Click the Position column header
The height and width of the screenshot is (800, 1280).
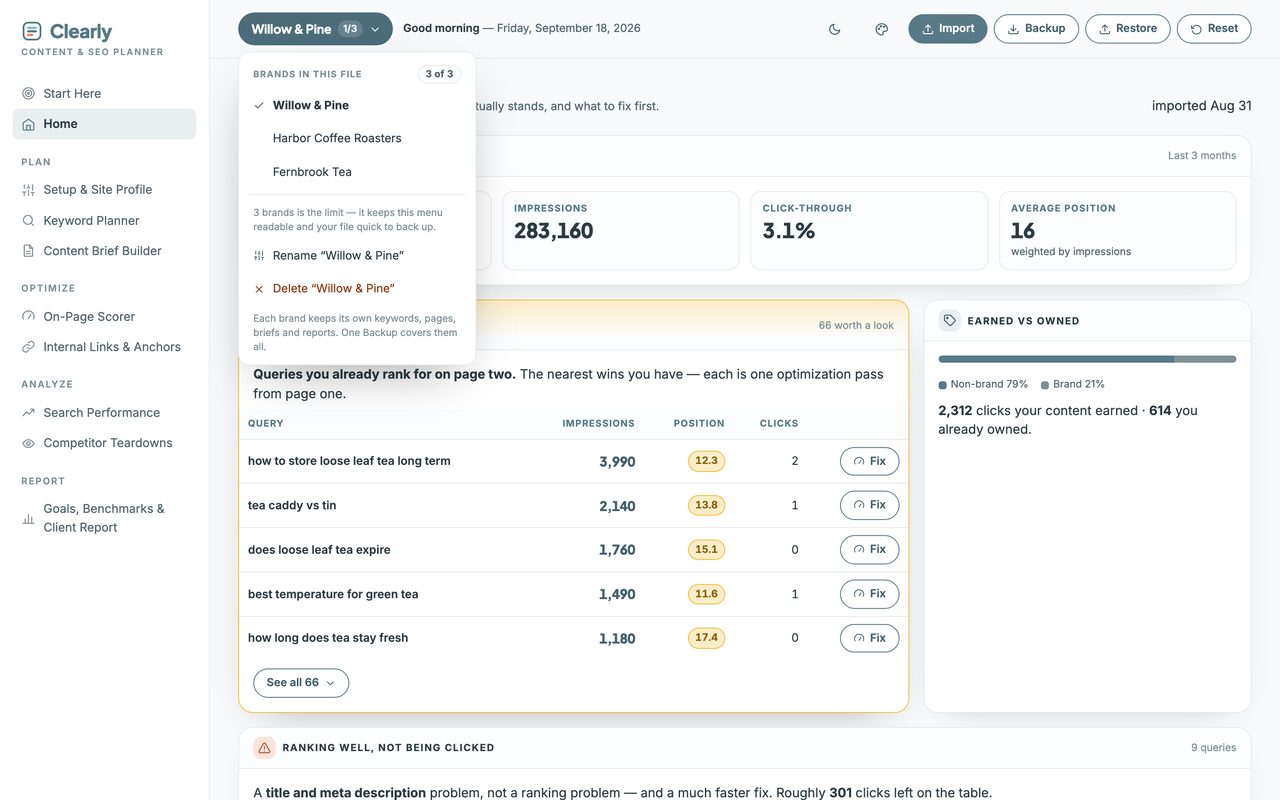tap(699, 424)
